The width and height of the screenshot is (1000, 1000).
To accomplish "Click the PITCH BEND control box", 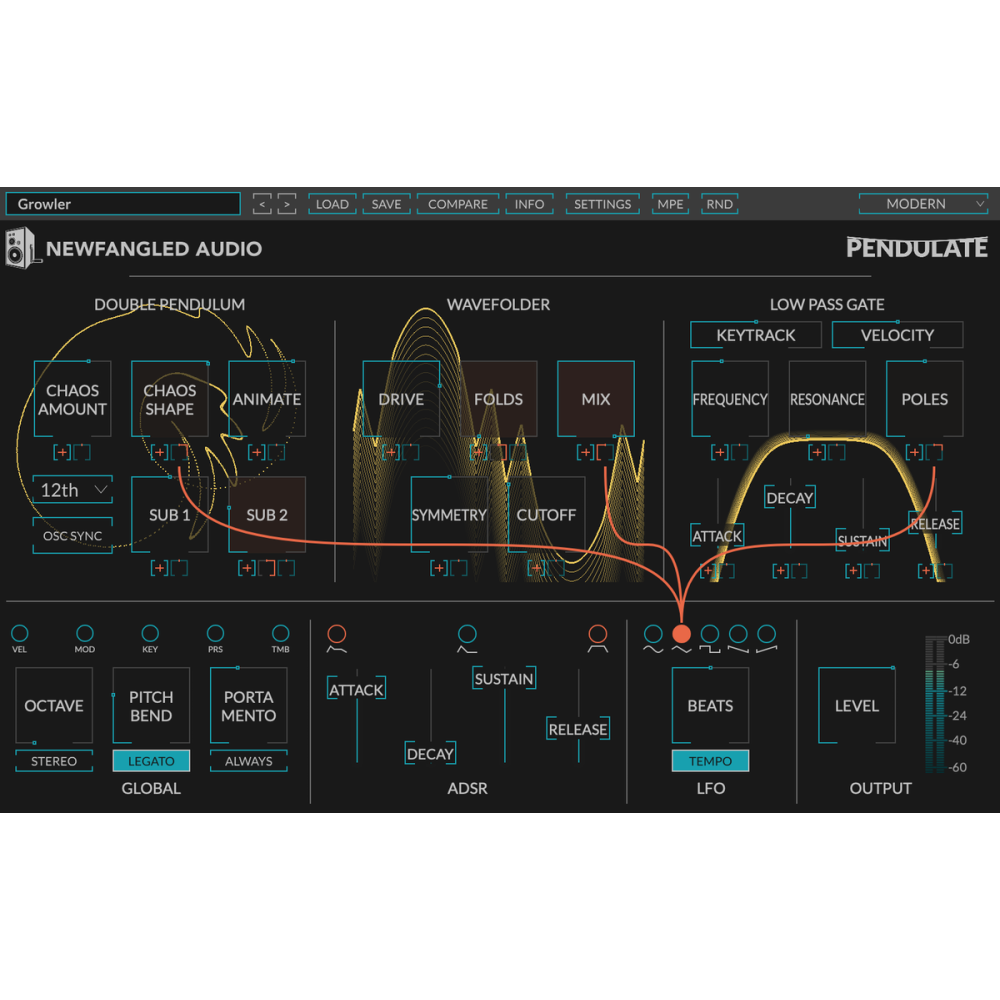I will tap(151, 705).
